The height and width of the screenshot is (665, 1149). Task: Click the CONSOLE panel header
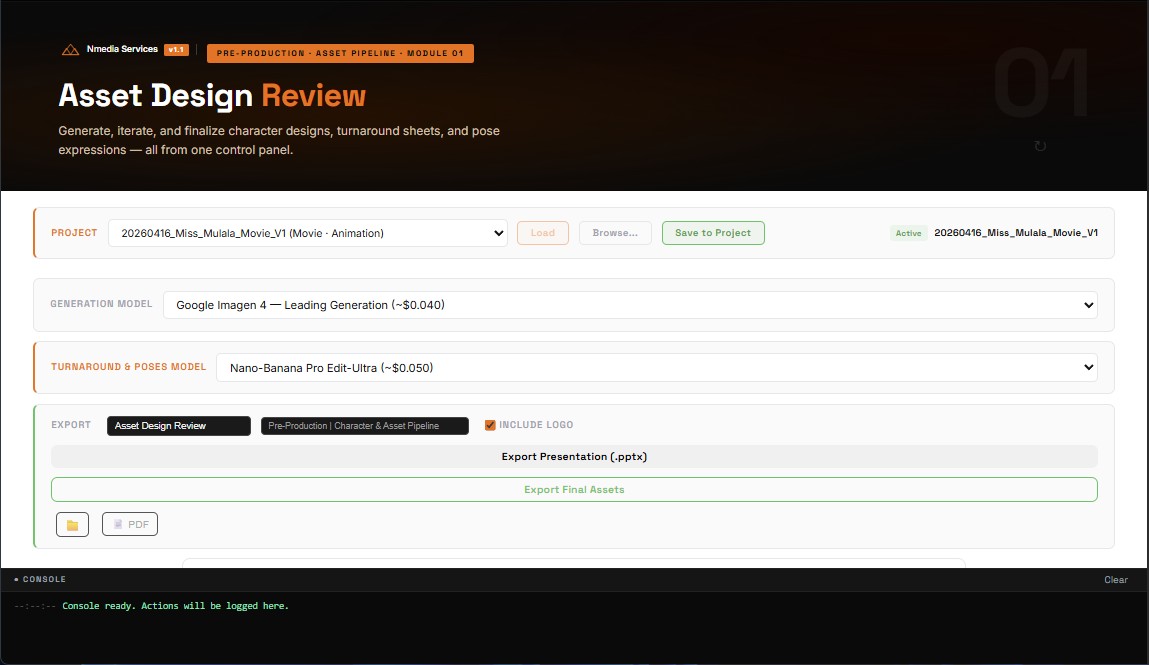point(574,579)
